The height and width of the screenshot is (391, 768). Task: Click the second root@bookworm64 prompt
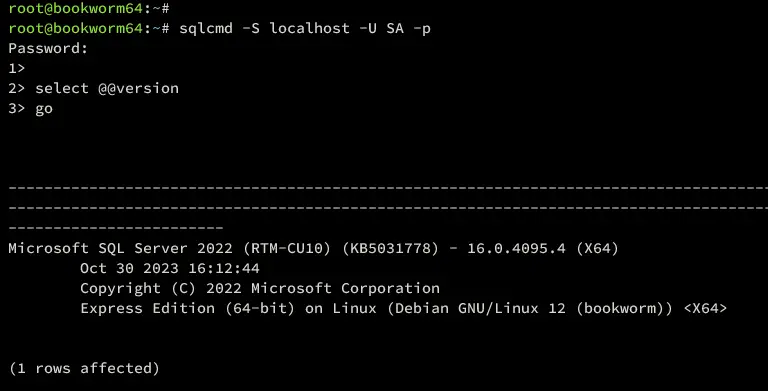(75, 28)
